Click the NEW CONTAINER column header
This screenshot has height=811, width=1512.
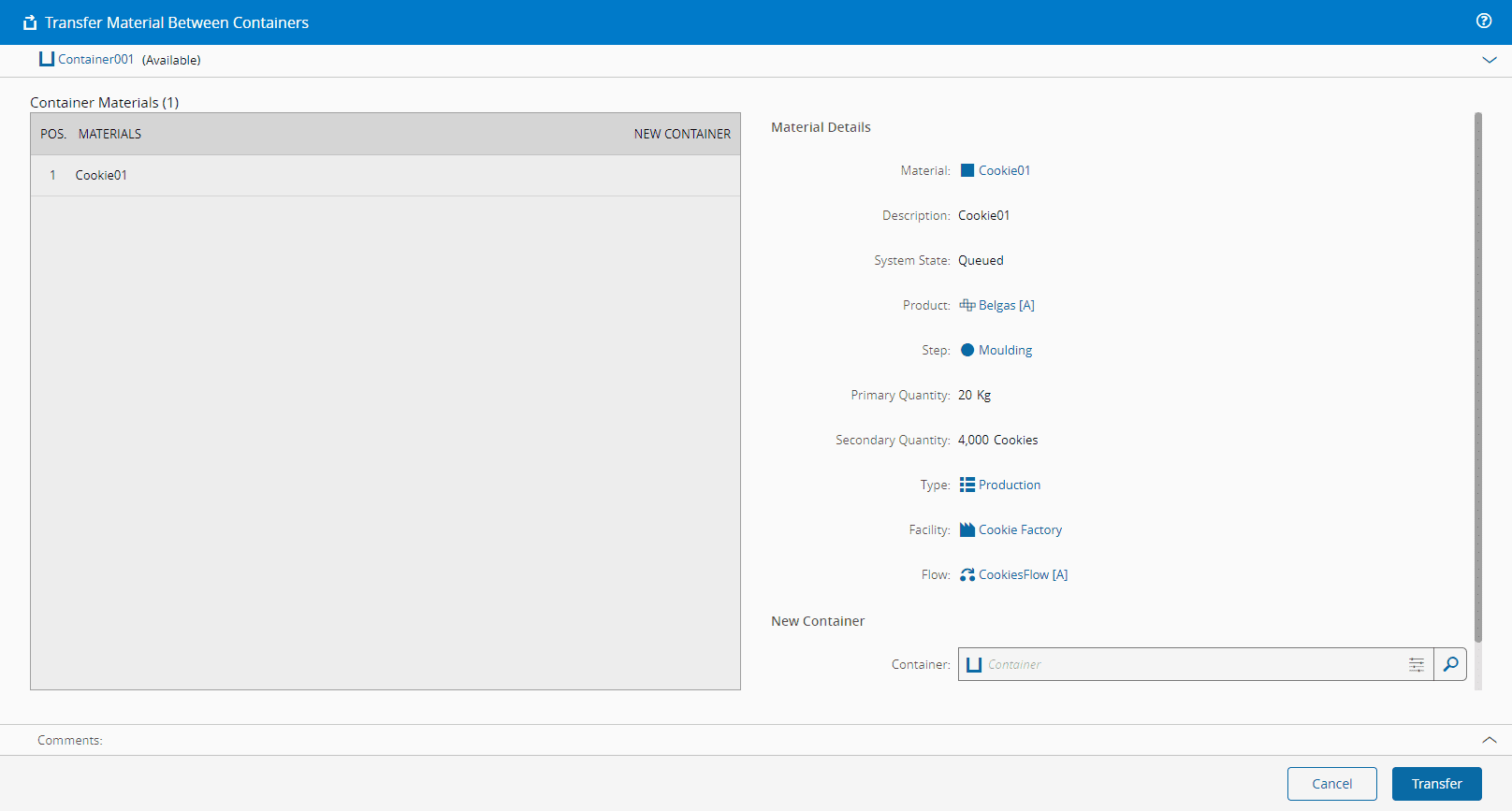pyautogui.click(x=682, y=134)
